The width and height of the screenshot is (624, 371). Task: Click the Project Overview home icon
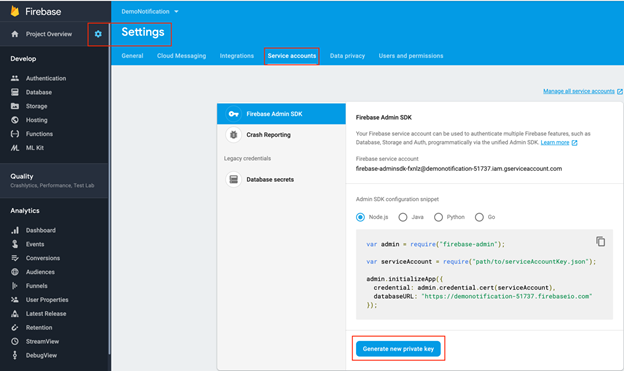15,34
